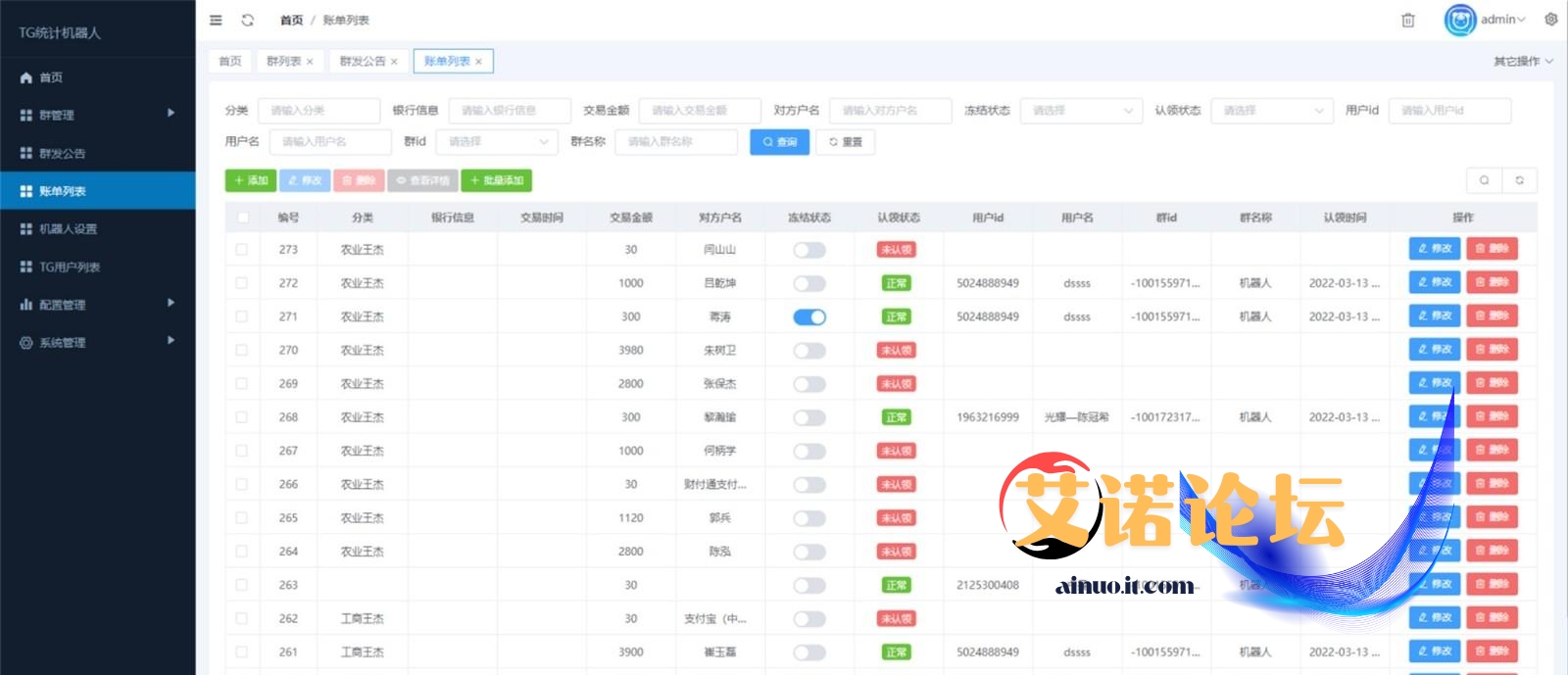Open the settings gear in top-right corner
The width and height of the screenshot is (1568, 675).
pos(1551,20)
